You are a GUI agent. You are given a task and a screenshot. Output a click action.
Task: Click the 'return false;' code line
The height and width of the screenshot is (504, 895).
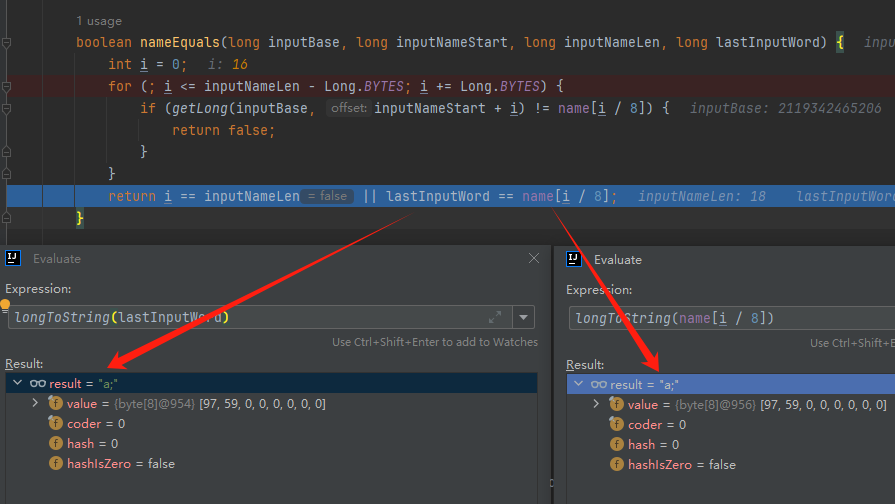coord(223,131)
